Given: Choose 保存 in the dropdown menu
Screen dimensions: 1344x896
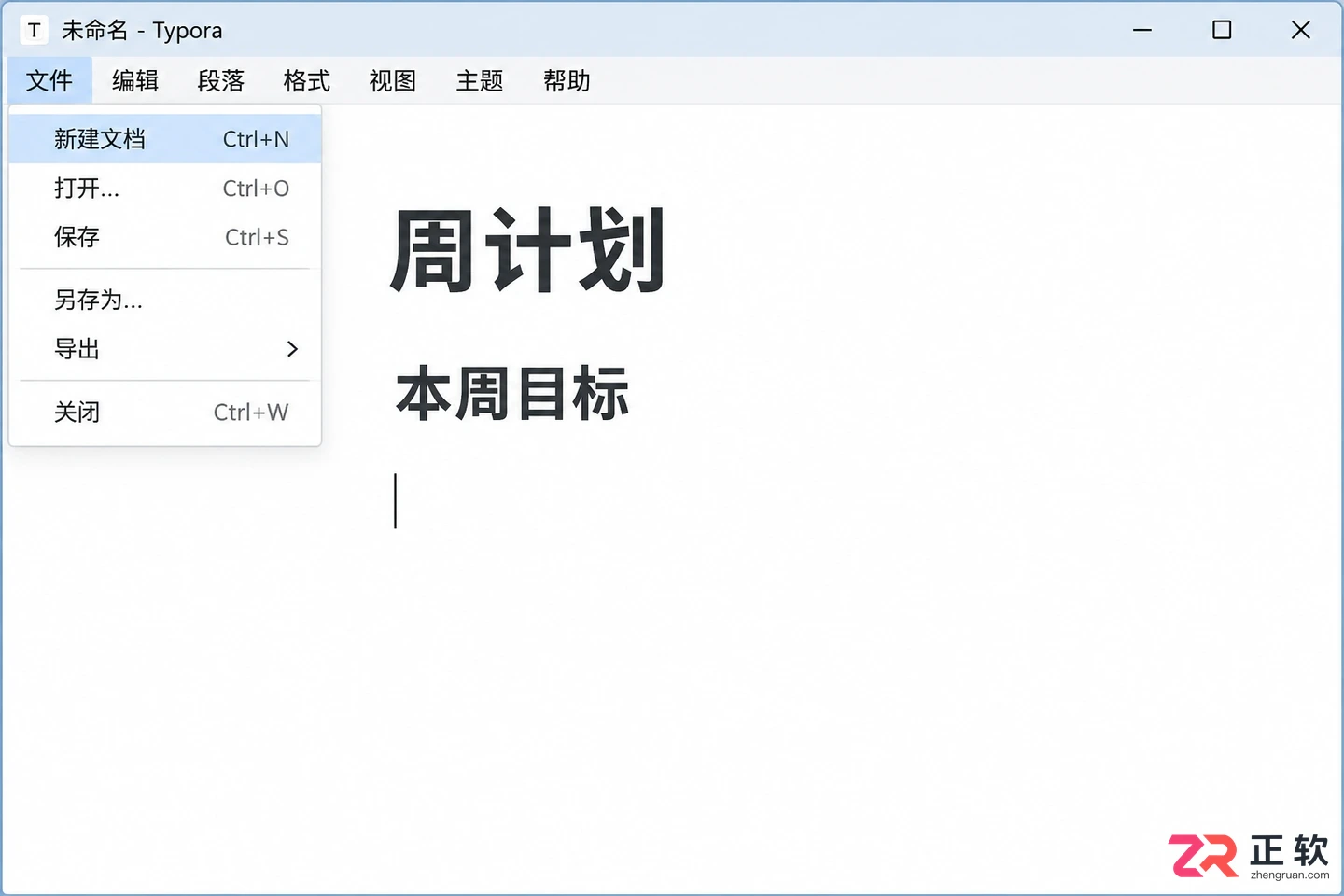Looking at the screenshot, I should (165, 237).
